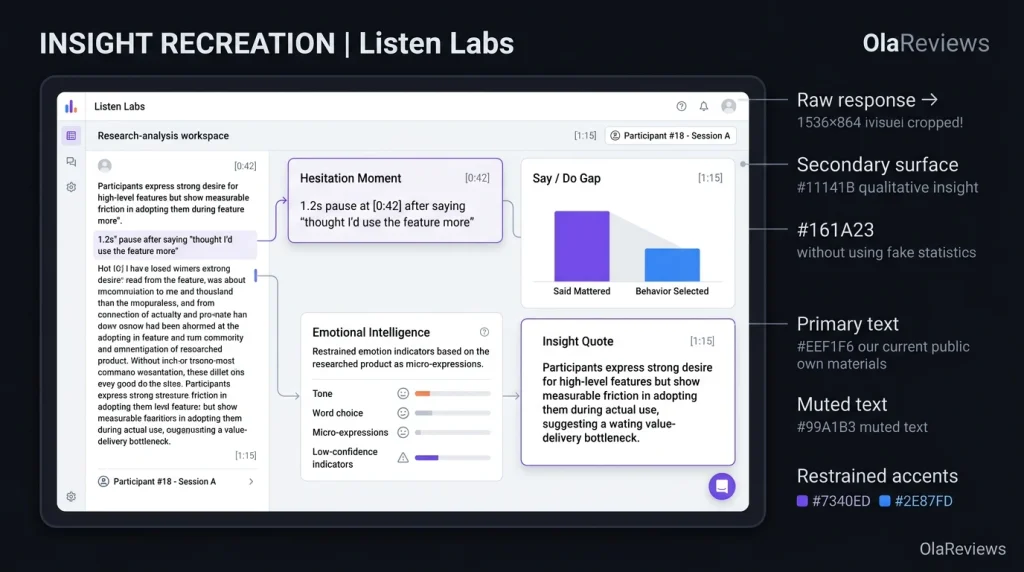The height and width of the screenshot is (572, 1024).
Task: Click the purple #7340ED color swatch
Action: point(802,501)
